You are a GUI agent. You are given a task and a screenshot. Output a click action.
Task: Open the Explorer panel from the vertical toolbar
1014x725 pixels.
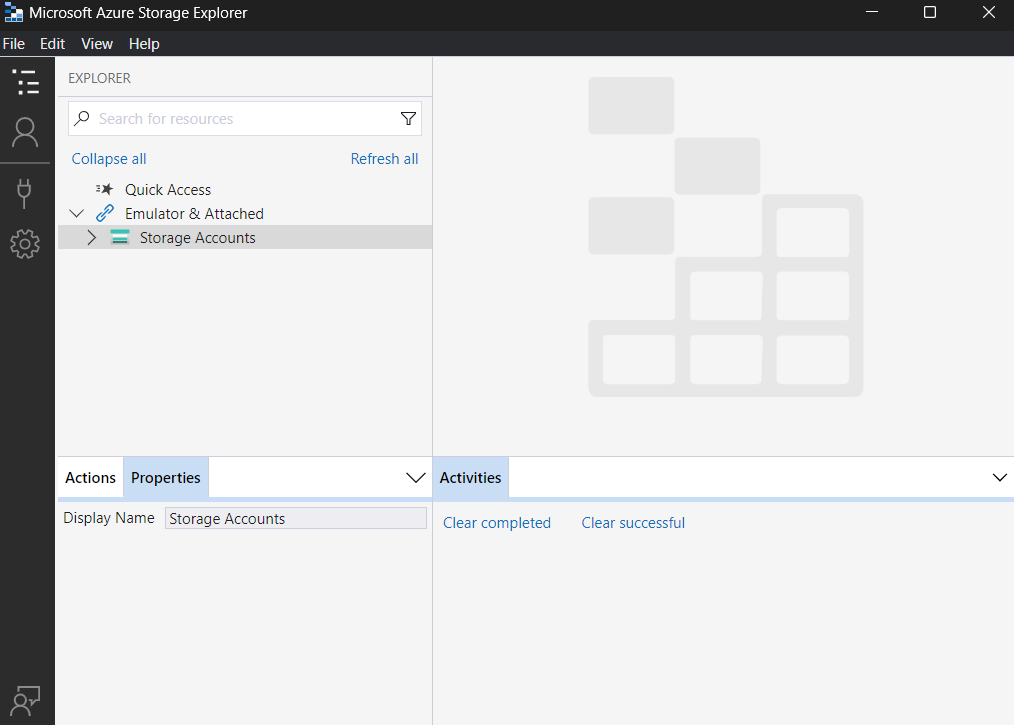coord(26,81)
